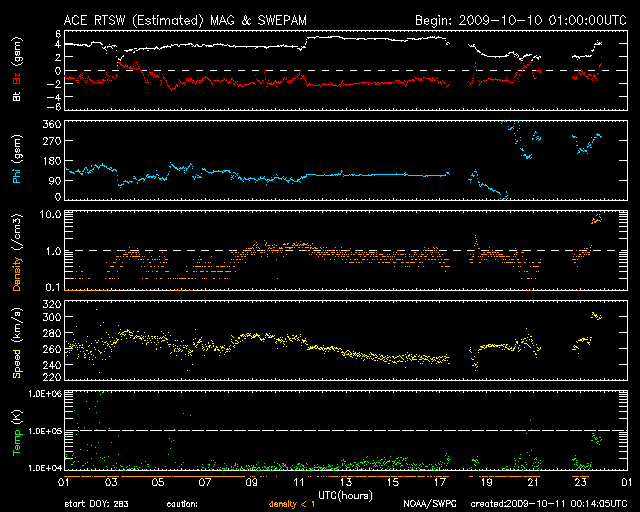Click the '270' tick label on Phi axis
This screenshot has width=640, height=512.
tap(52, 141)
